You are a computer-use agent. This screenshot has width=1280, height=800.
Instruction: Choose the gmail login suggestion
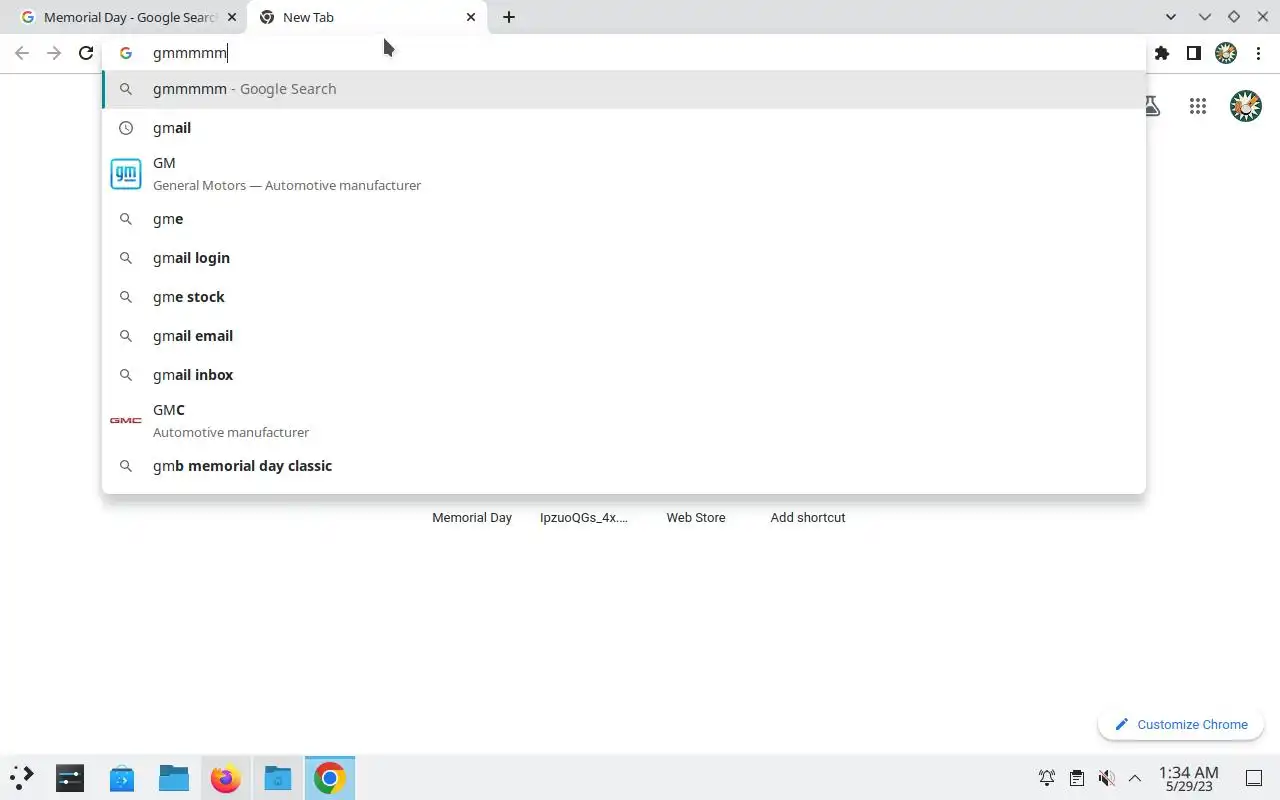click(624, 258)
